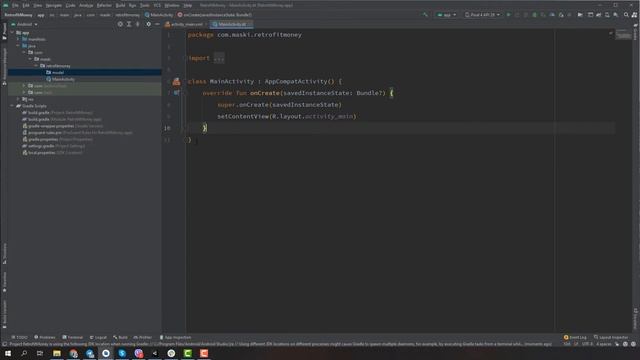
Task: Open the Help menu
Action: point(188,5)
